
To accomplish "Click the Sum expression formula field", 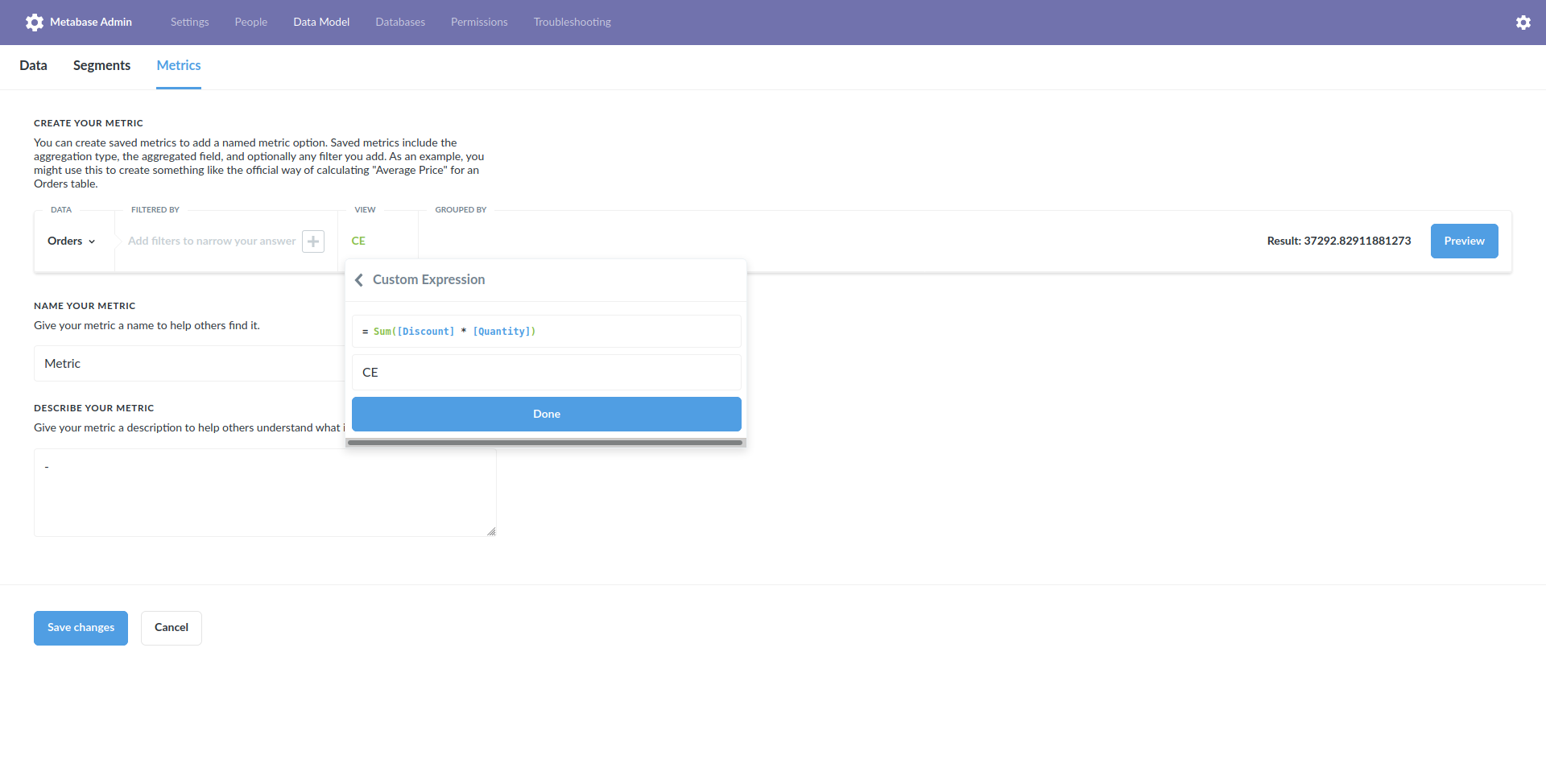I will pyautogui.click(x=547, y=332).
